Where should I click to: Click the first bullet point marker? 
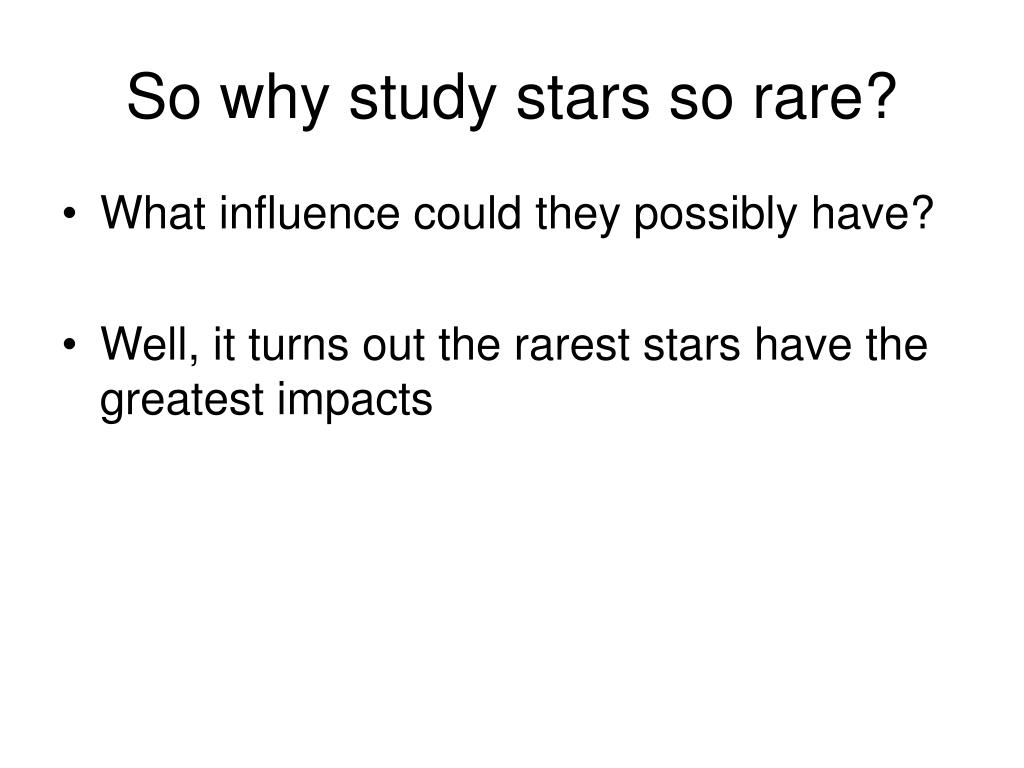point(70,214)
